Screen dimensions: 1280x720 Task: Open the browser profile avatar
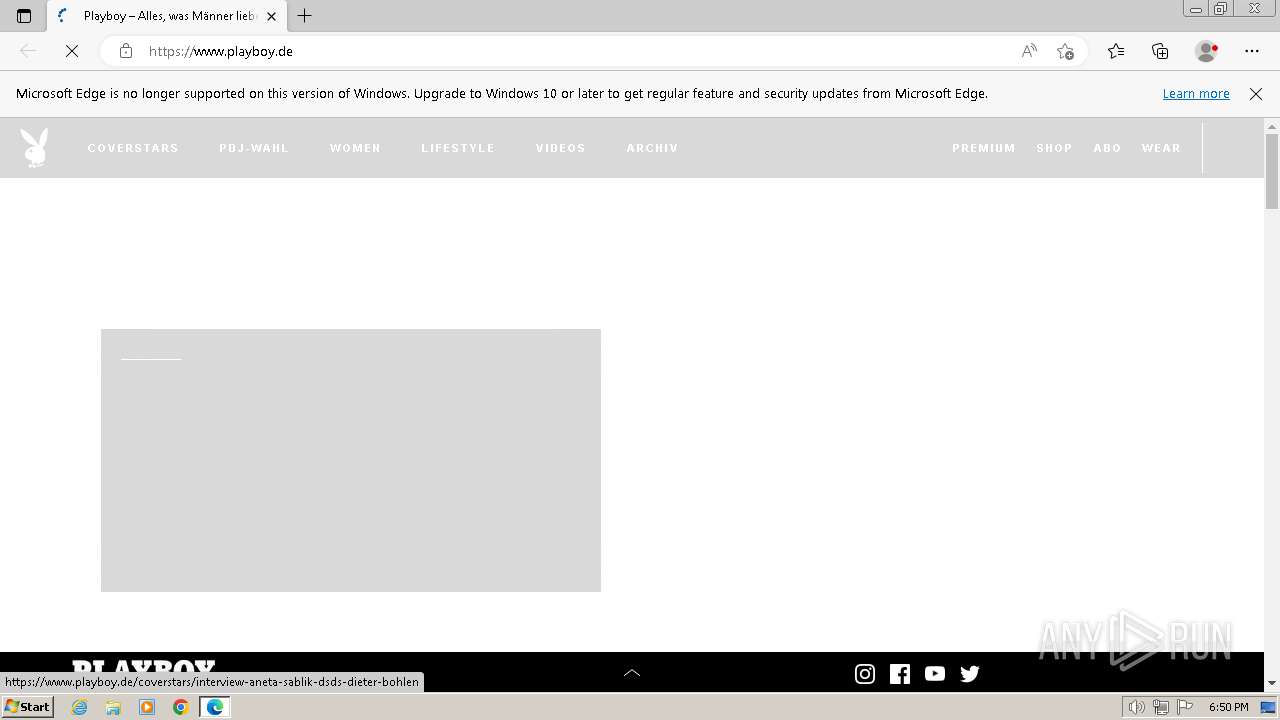pos(1207,51)
